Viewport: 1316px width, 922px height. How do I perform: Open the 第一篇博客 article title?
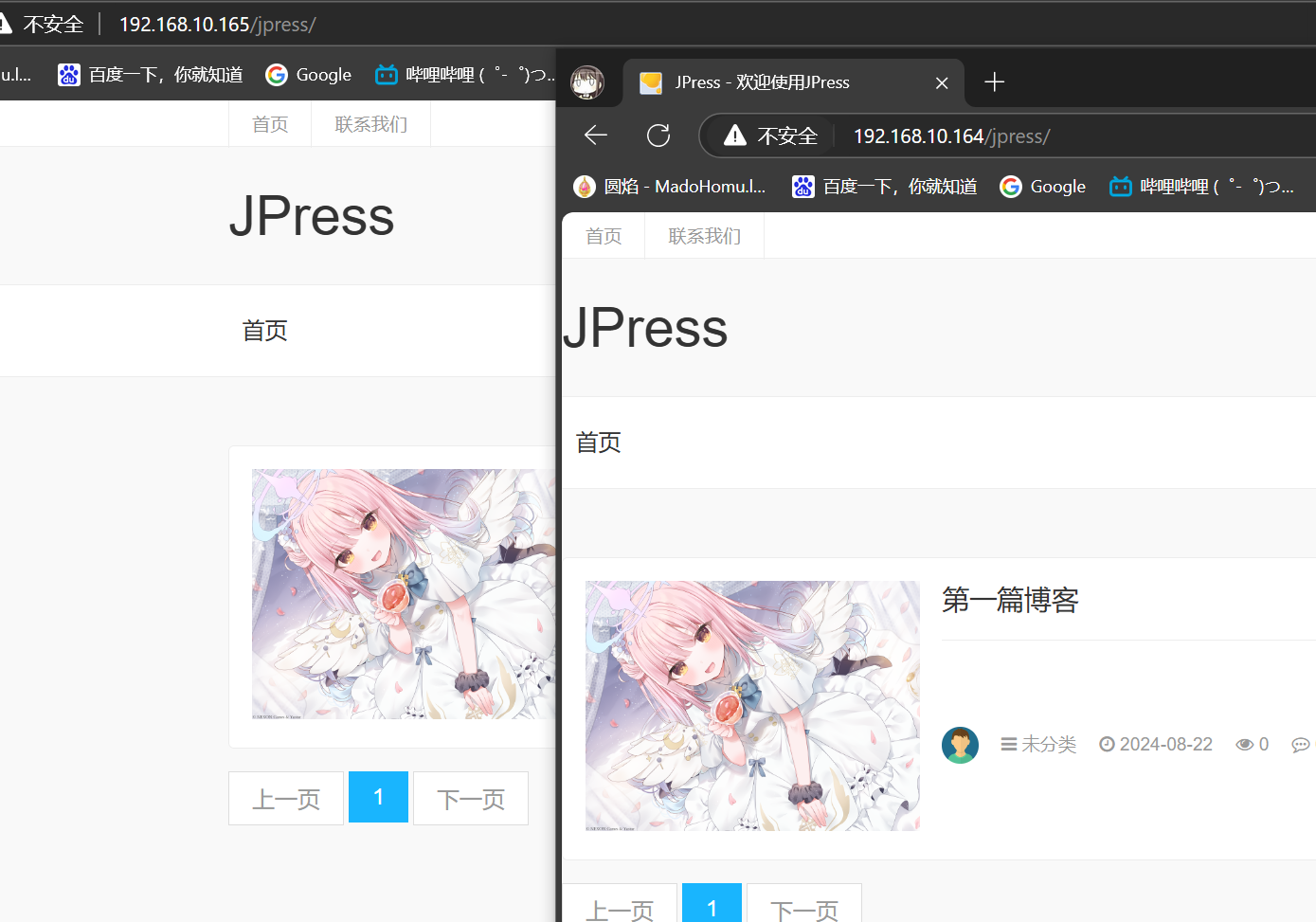1010,600
